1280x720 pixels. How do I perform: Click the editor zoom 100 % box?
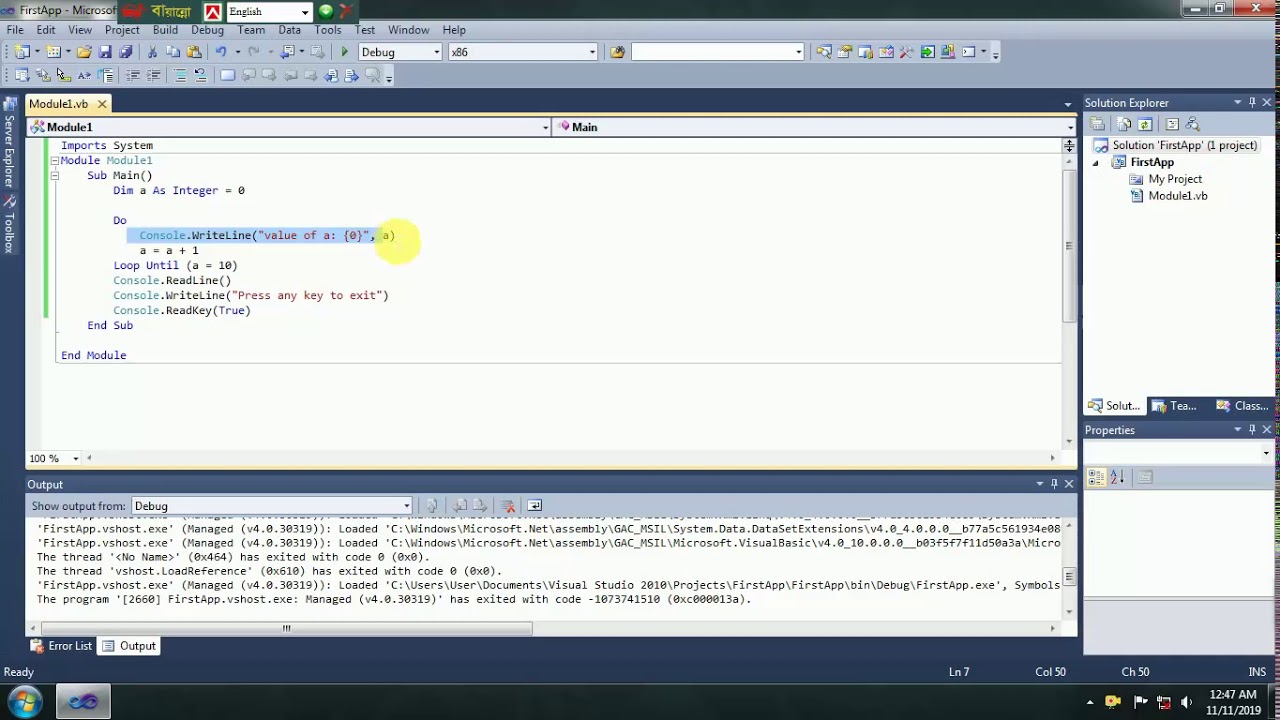click(x=54, y=458)
